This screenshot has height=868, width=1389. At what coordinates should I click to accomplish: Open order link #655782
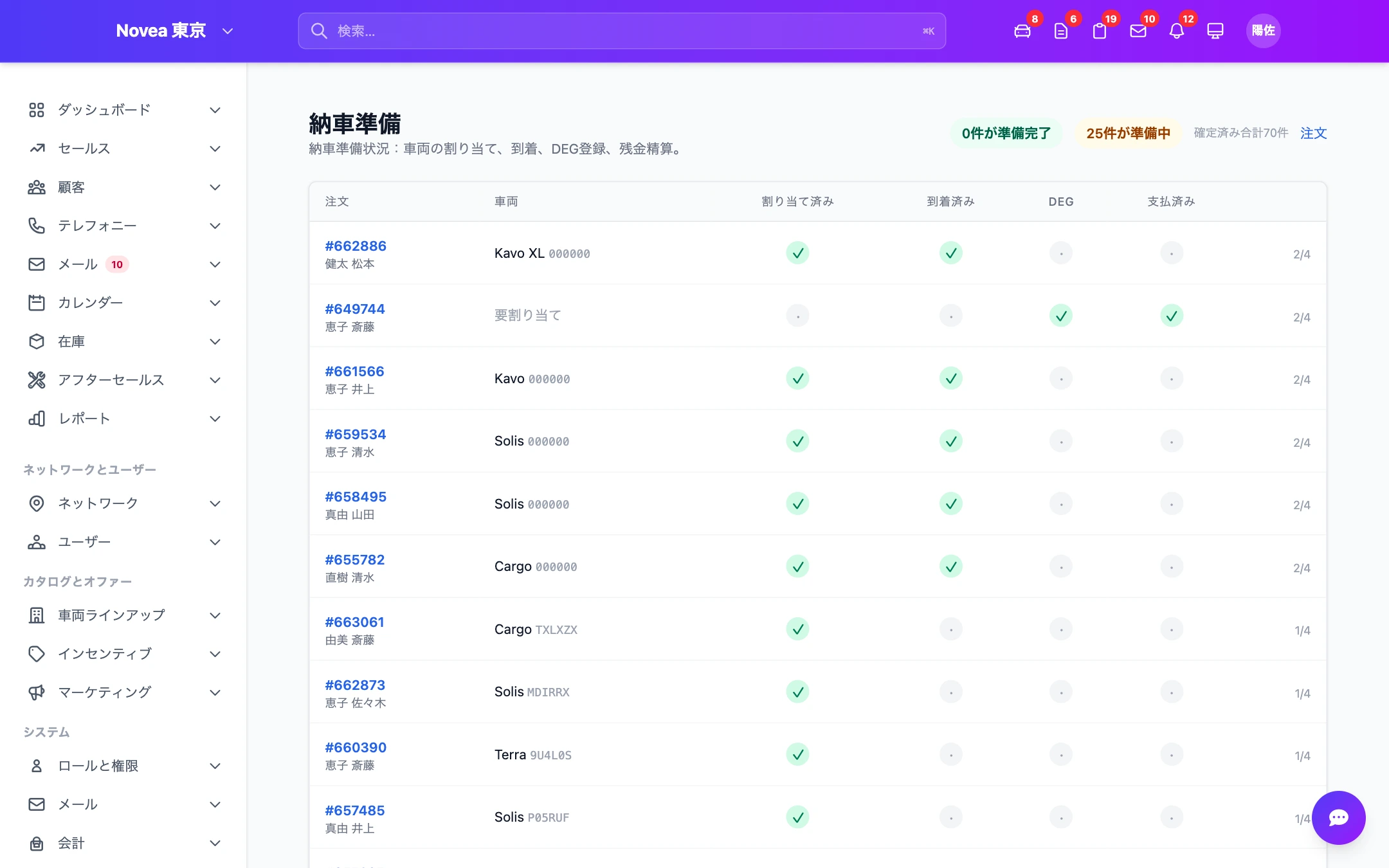coord(355,559)
